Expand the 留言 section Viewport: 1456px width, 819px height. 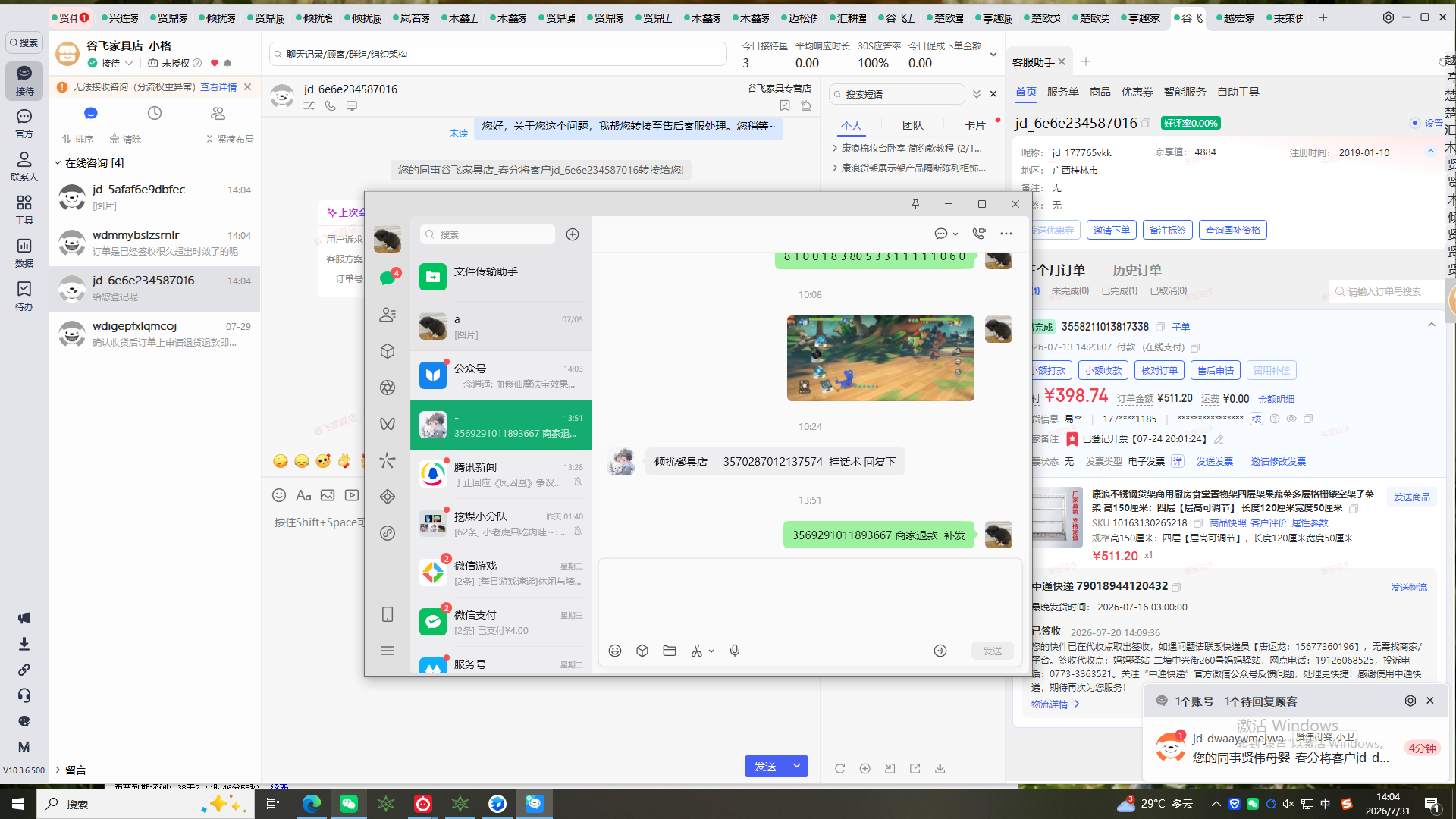tap(58, 770)
